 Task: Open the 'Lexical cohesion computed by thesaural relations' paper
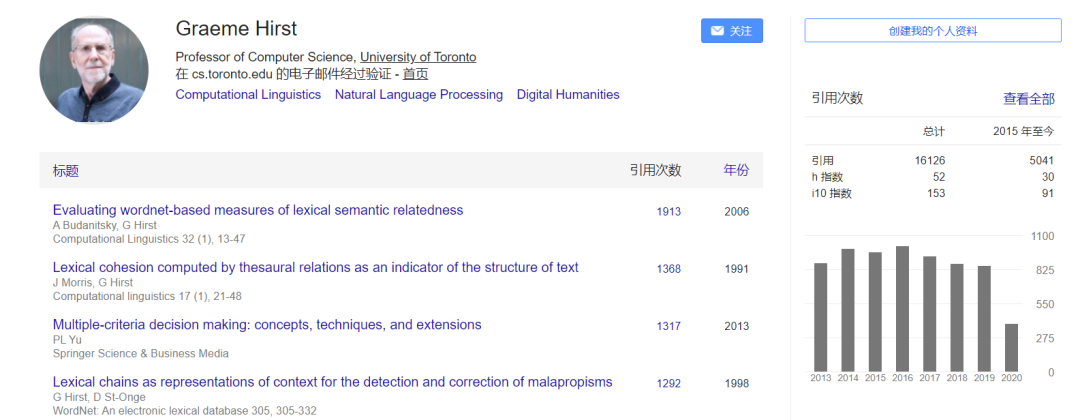click(x=315, y=267)
